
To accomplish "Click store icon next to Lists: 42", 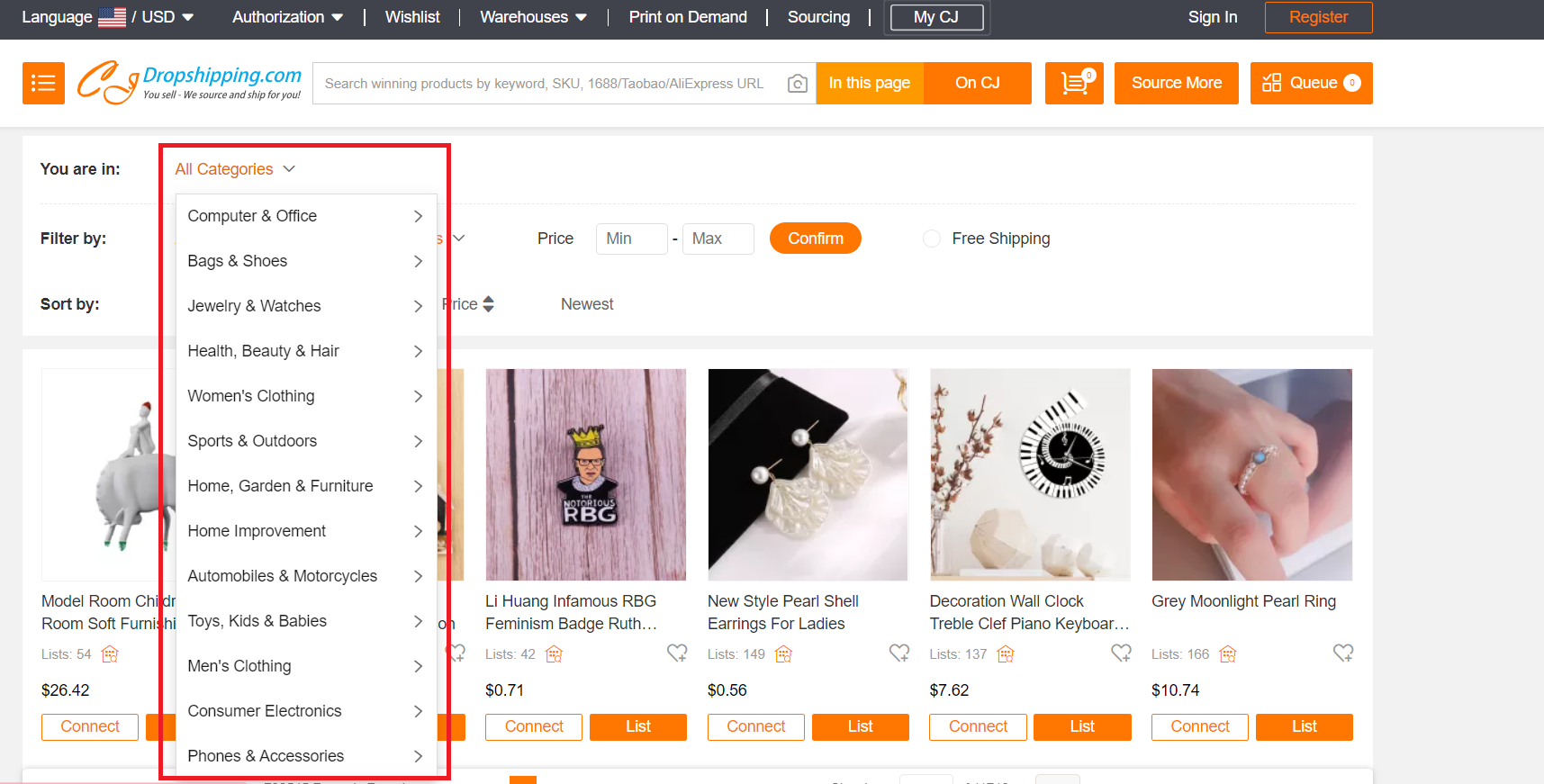I will pos(554,654).
